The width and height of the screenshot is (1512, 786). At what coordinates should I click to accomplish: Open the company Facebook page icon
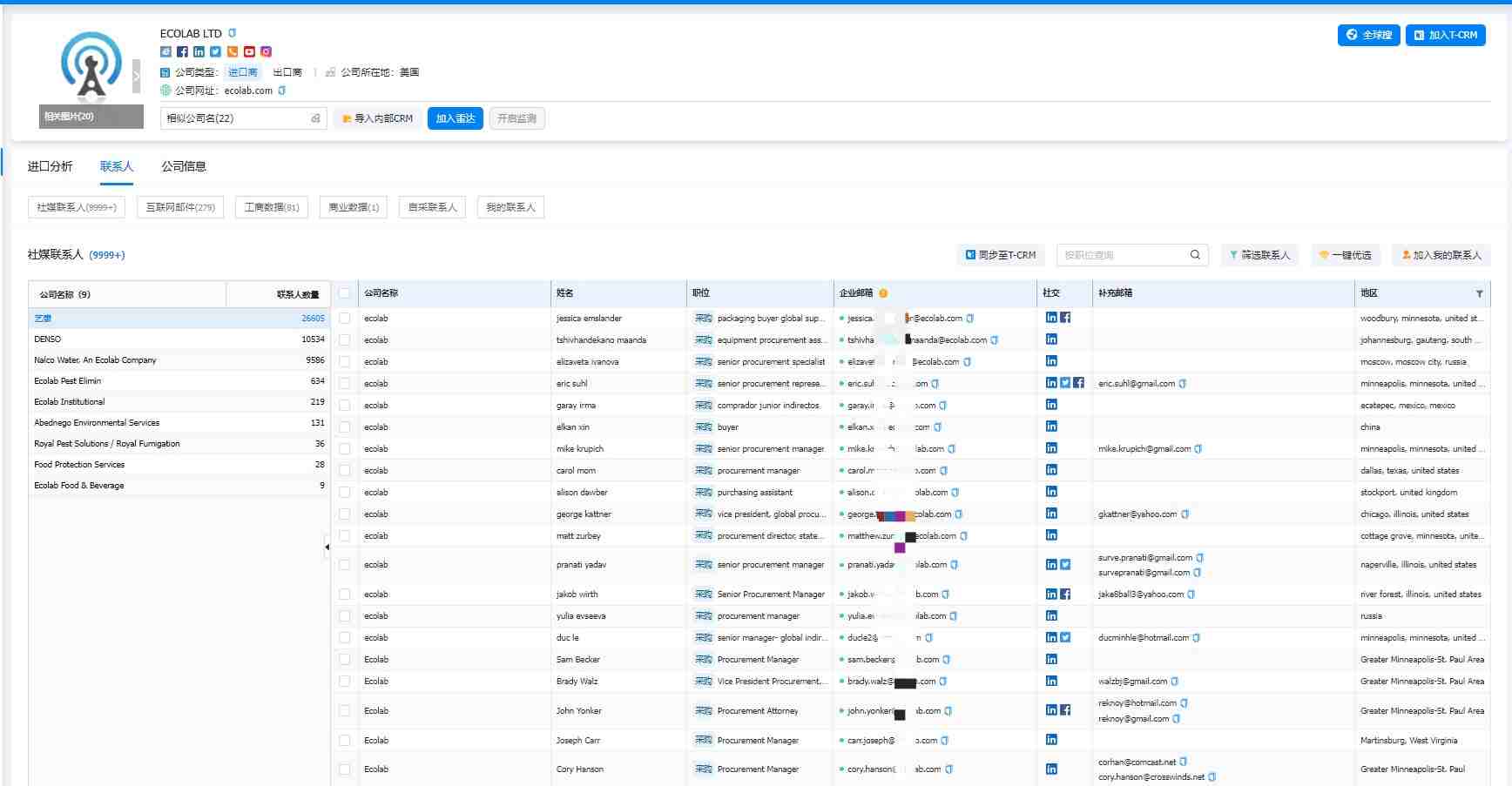click(x=182, y=51)
